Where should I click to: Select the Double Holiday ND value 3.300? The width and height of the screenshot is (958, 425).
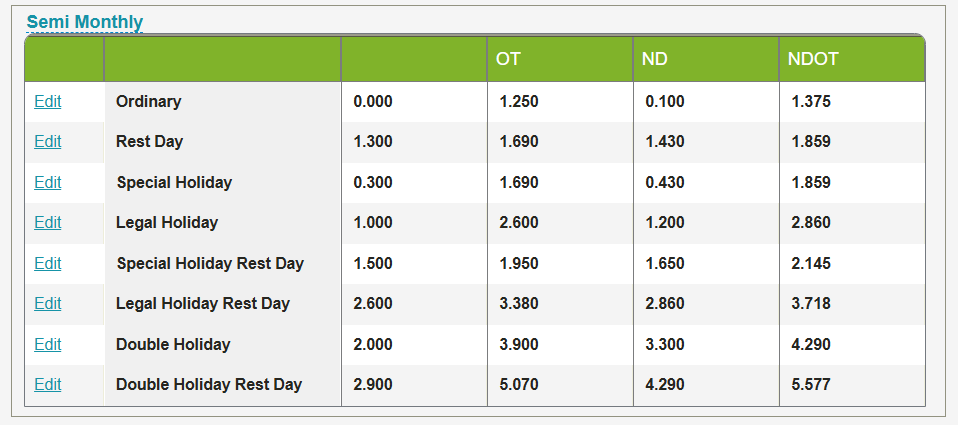click(x=665, y=344)
